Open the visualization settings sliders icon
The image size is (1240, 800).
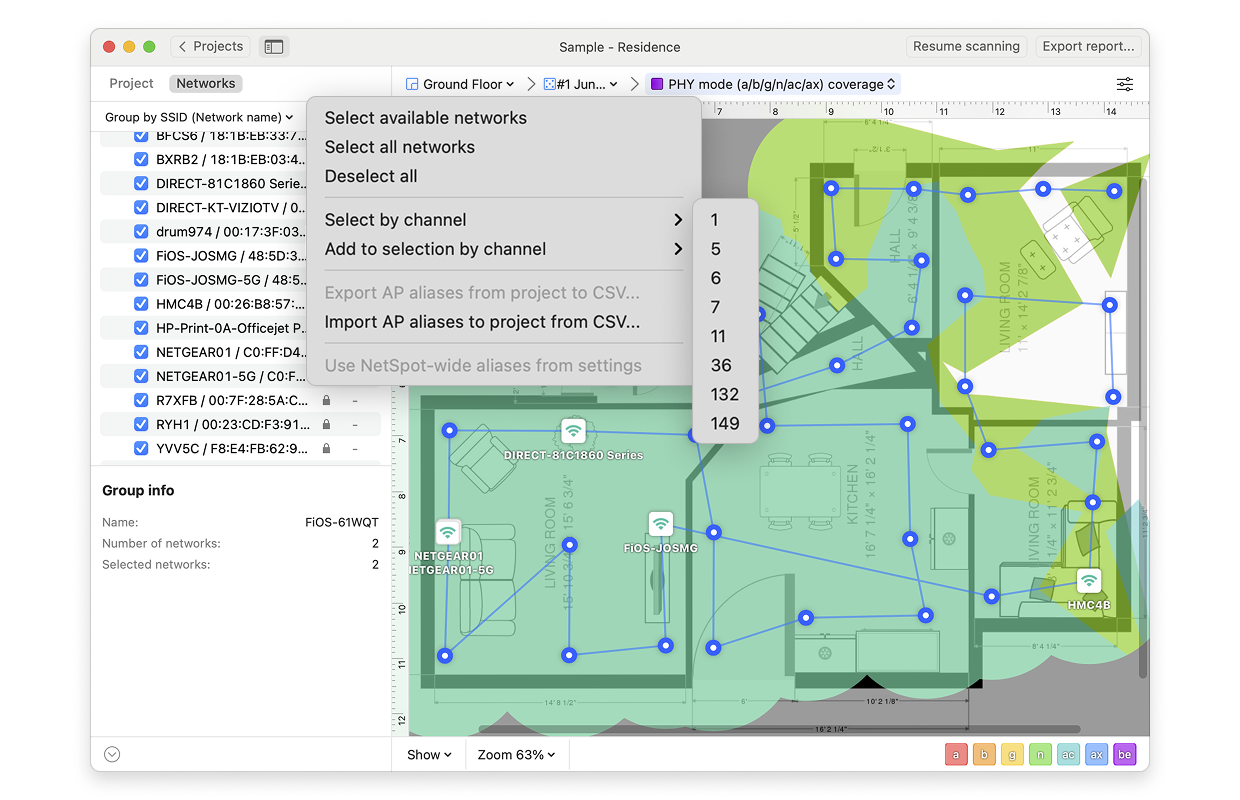coord(1125,84)
